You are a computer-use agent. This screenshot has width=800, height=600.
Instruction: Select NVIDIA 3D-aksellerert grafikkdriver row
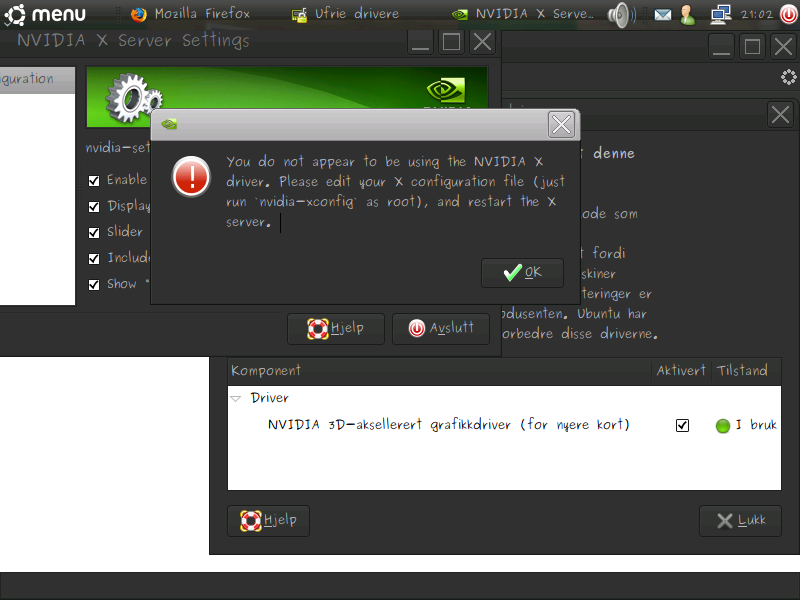click(504, 424)
